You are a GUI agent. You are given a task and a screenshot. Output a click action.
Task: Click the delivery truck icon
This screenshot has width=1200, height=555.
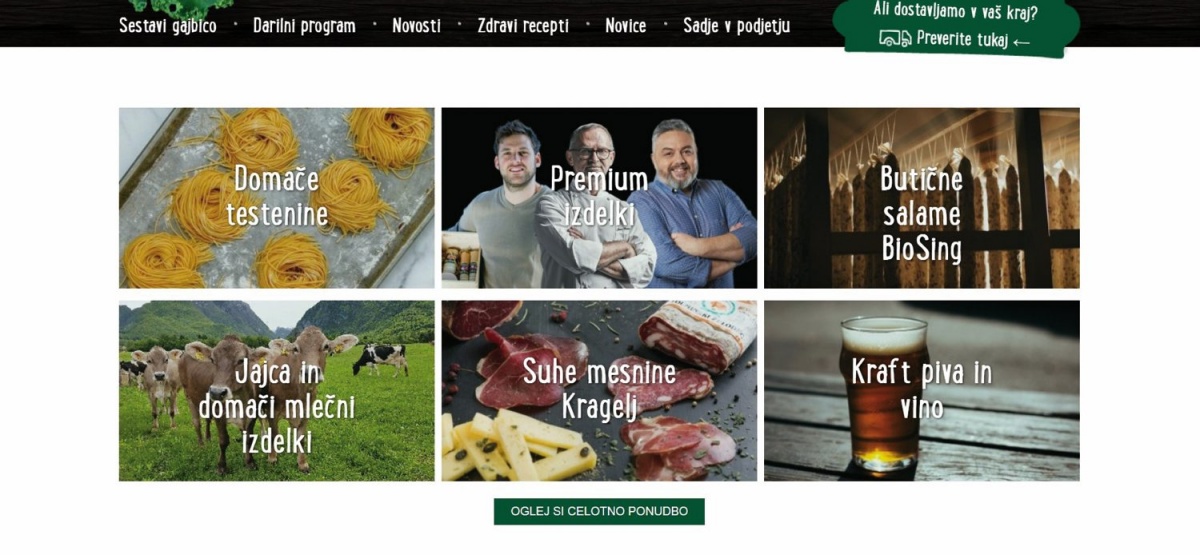coord(895,39)
